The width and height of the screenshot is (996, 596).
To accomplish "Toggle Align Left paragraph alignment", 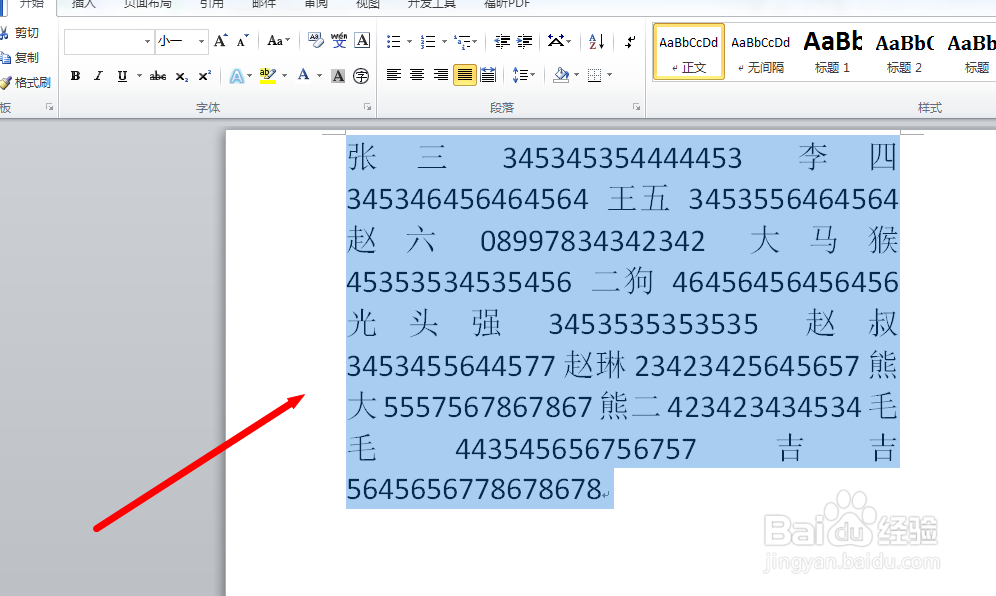I will click(394, 76).
